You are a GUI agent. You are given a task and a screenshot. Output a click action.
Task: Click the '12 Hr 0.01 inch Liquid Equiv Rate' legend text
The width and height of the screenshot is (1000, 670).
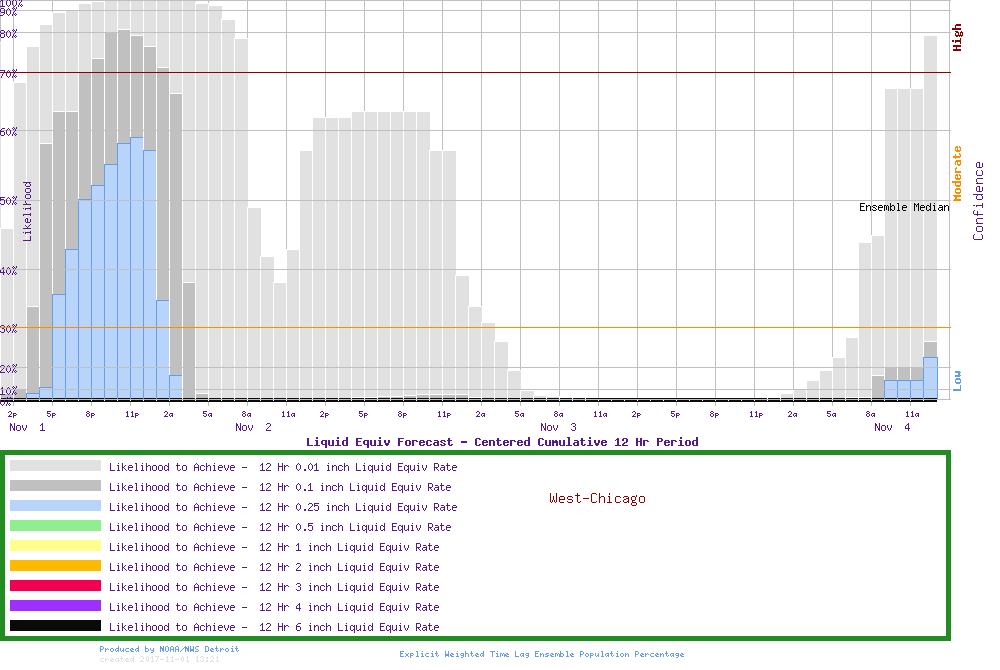[x=358, y=467]
